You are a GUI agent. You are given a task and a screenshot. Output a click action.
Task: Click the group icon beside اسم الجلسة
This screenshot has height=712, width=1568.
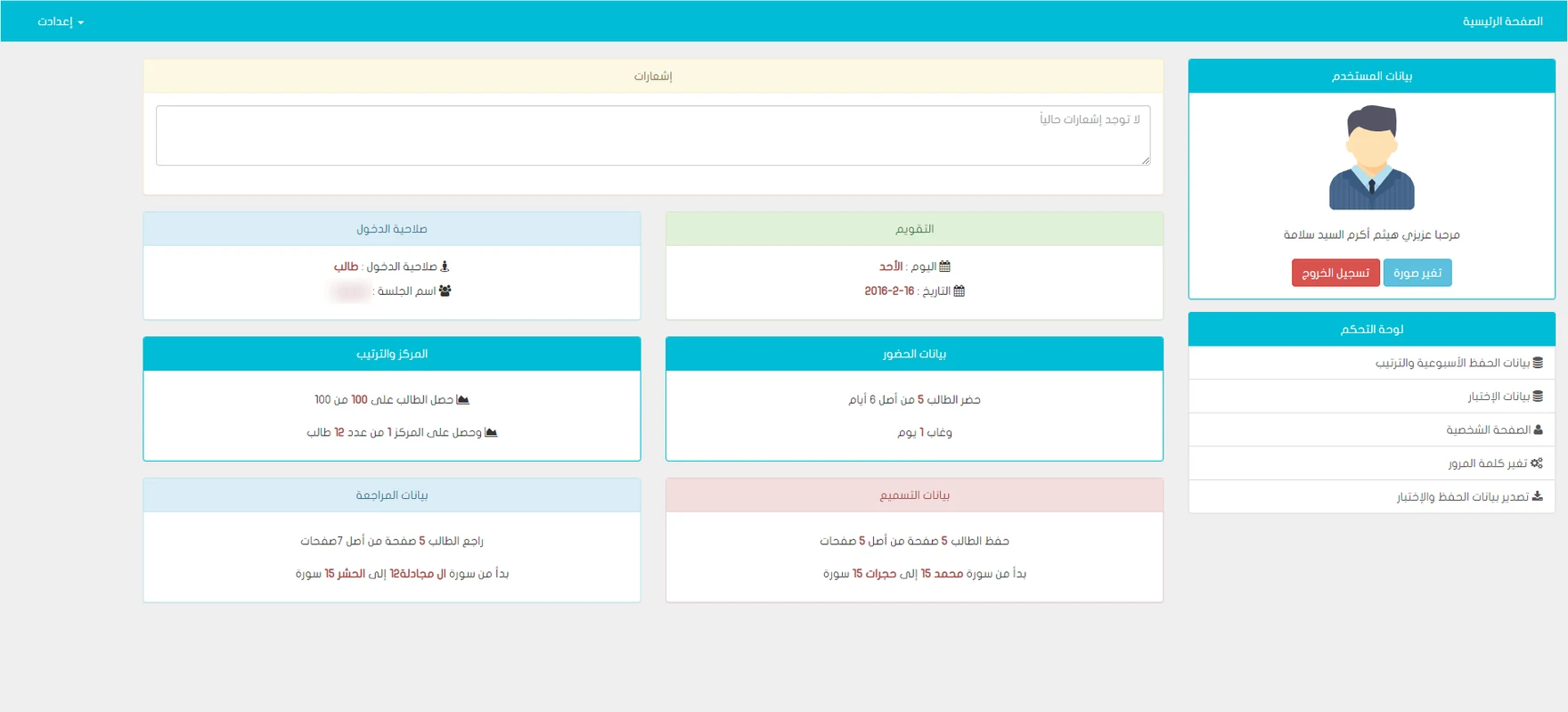coord(445,291)
